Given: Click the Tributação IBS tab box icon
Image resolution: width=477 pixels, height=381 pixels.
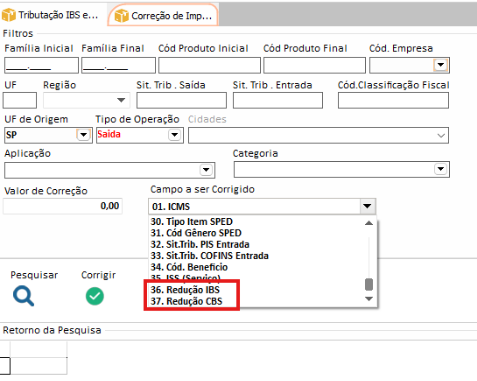Looking at the screenshot, I should (9, 15).
